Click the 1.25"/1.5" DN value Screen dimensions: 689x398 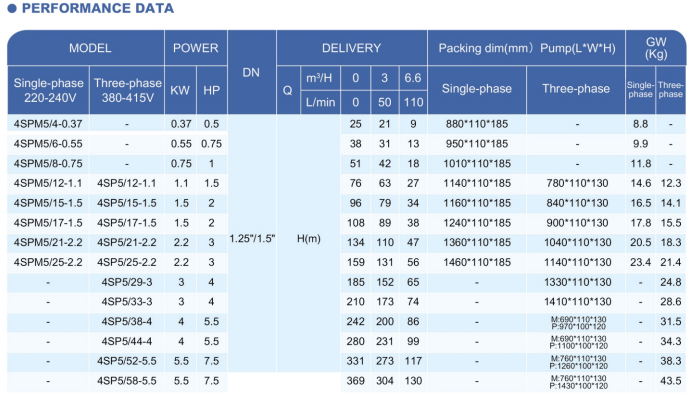[x=252, y=239]
